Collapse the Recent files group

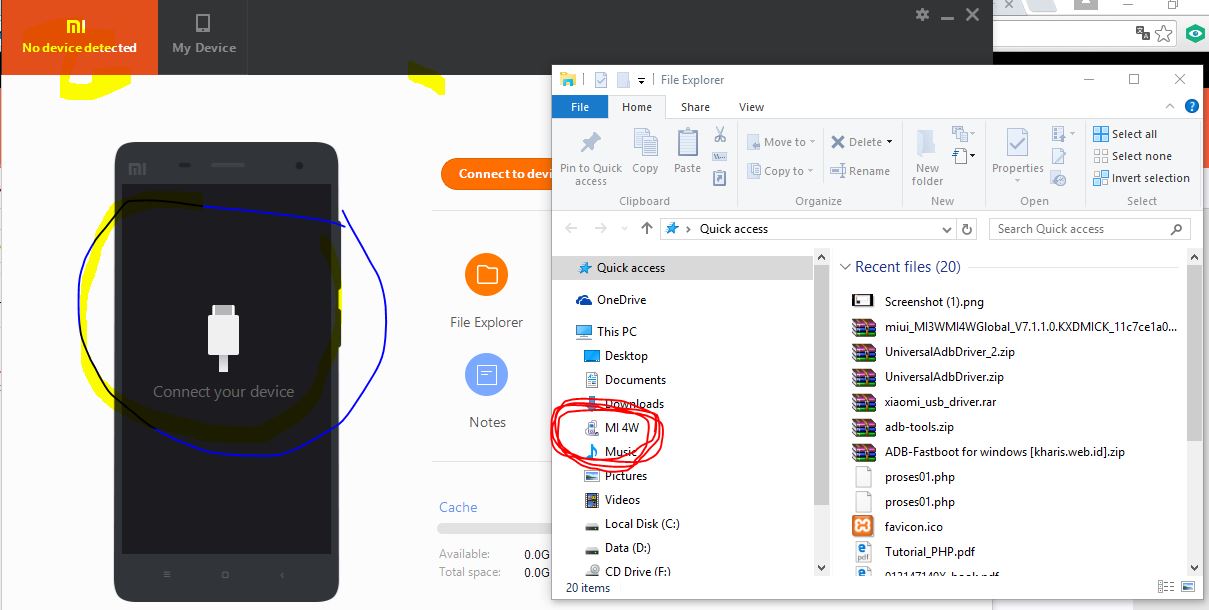coord(846,267)
